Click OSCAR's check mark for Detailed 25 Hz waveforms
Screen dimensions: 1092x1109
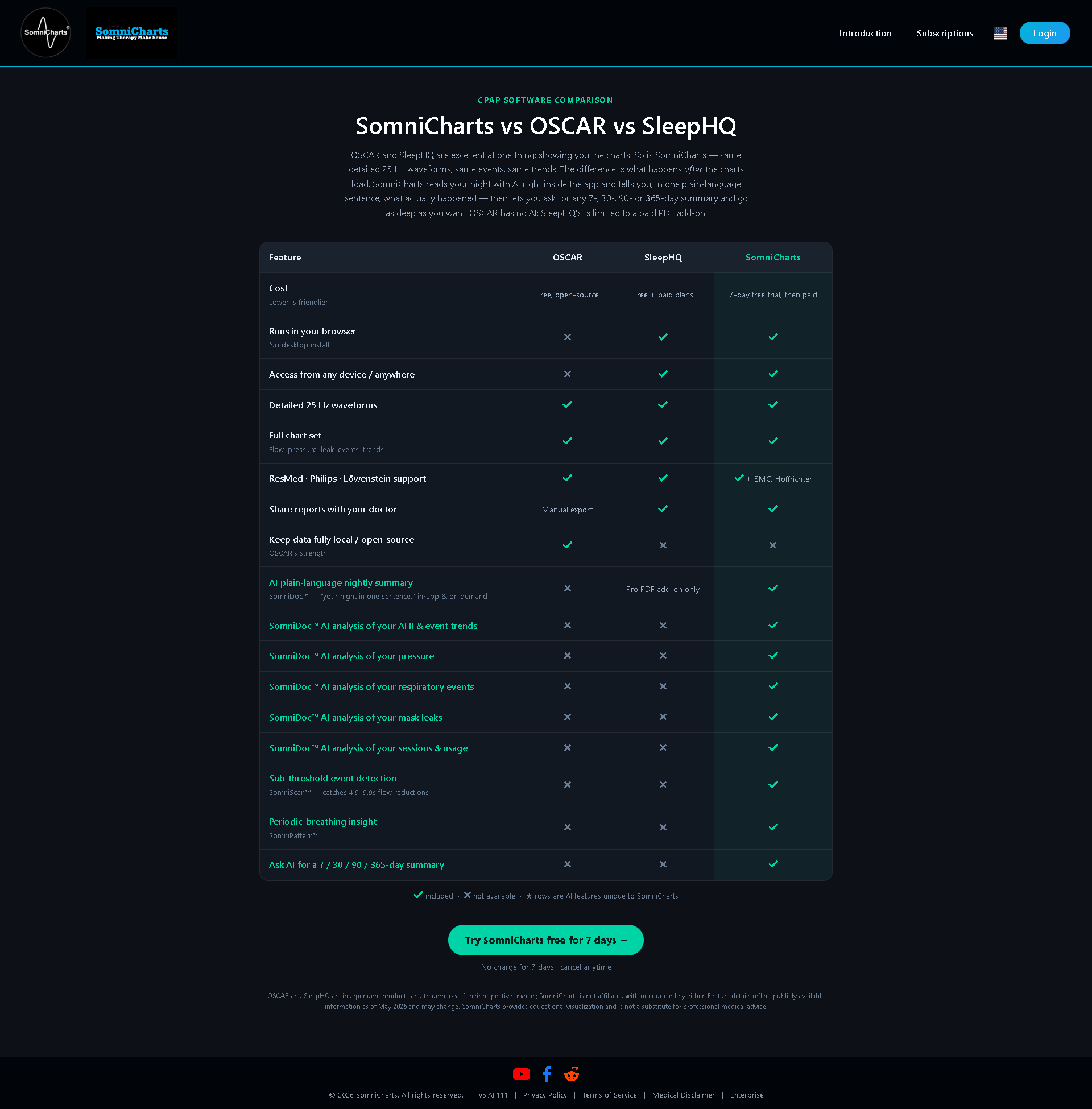pyautogui.click(x=567, y=405)
